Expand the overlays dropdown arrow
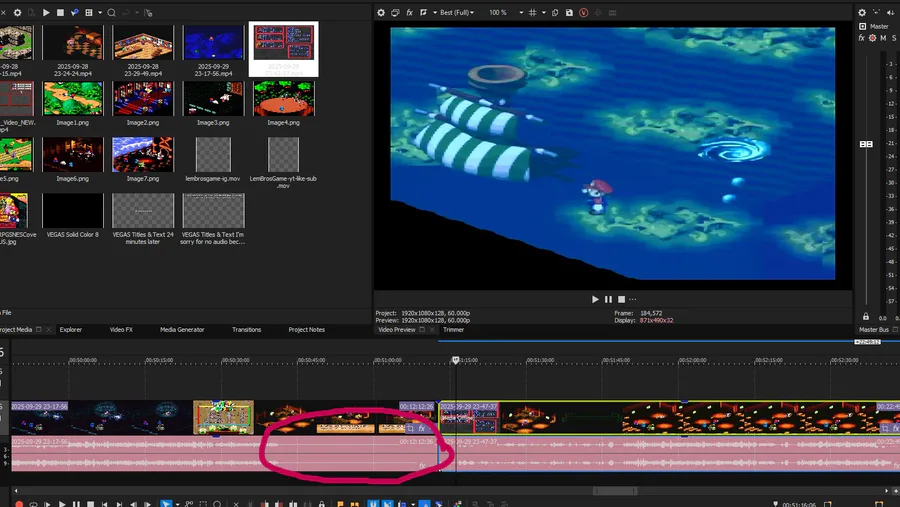The height and width of the screenshot is (507, 900). point(544,13)
